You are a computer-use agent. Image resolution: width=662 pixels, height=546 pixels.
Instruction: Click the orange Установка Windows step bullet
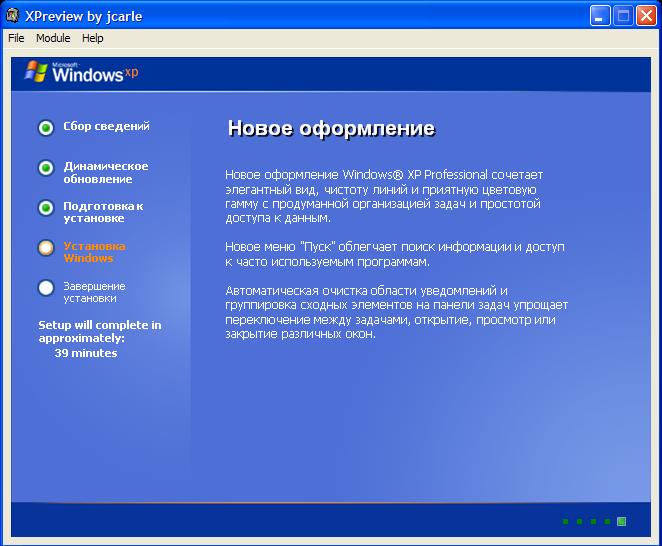point(46,248)
